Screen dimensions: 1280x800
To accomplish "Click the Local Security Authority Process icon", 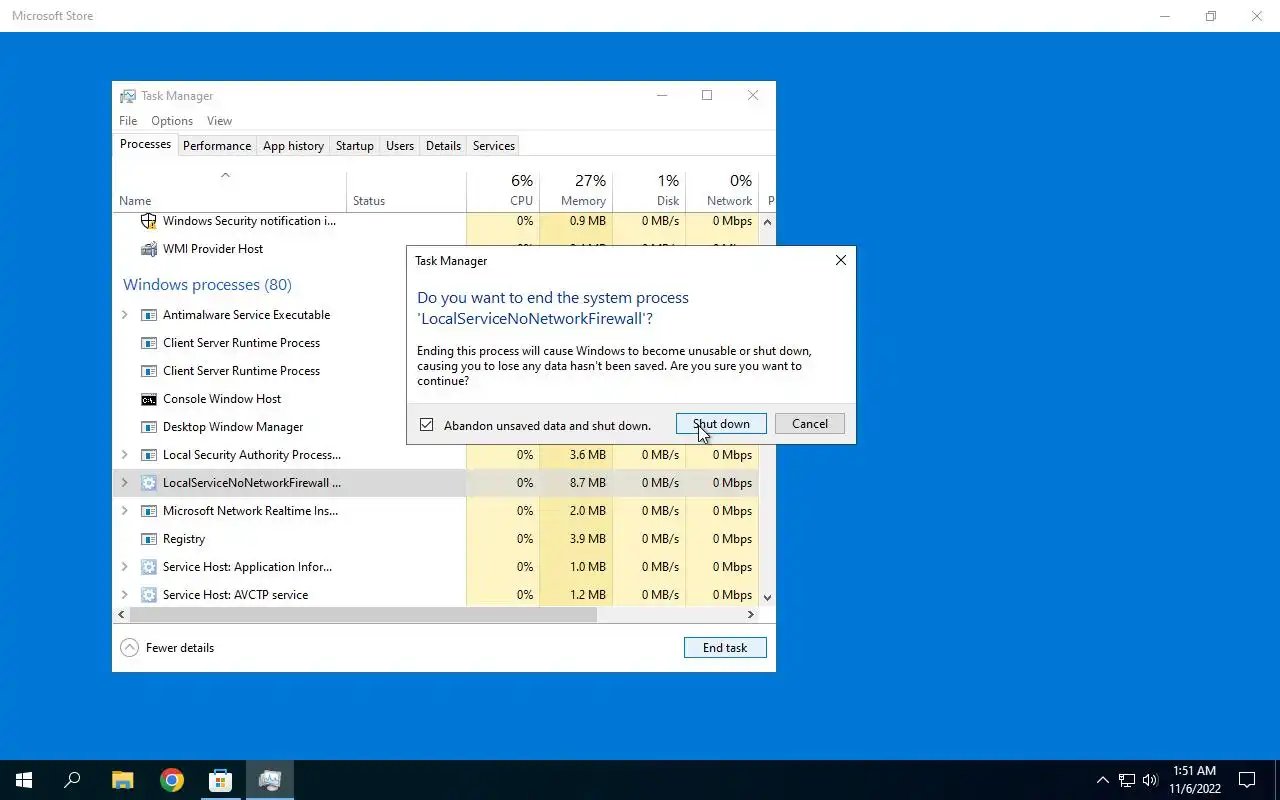I will (149, 455).
